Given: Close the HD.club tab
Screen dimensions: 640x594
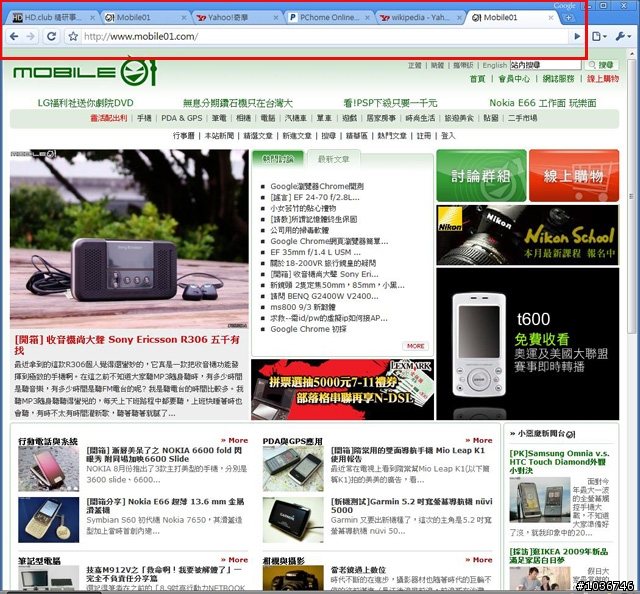Looking at the screenshot, I should coord(92,18).
